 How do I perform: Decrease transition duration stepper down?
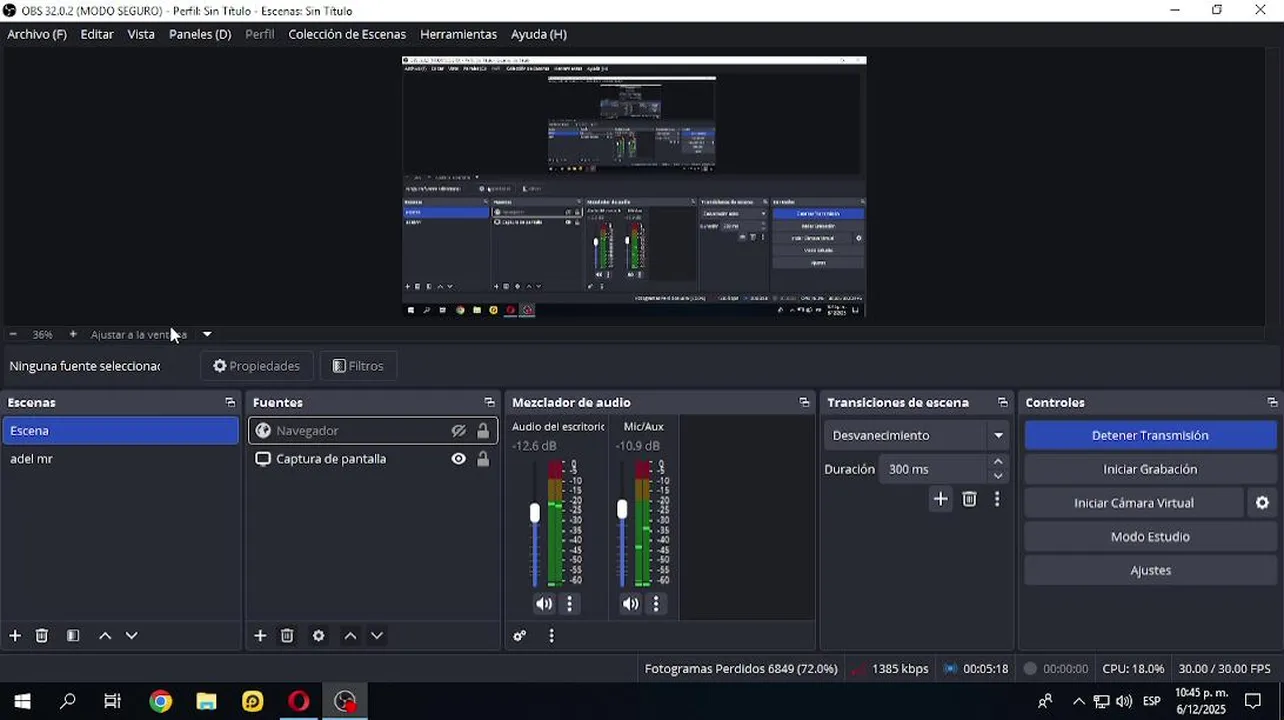pos(998,476)
